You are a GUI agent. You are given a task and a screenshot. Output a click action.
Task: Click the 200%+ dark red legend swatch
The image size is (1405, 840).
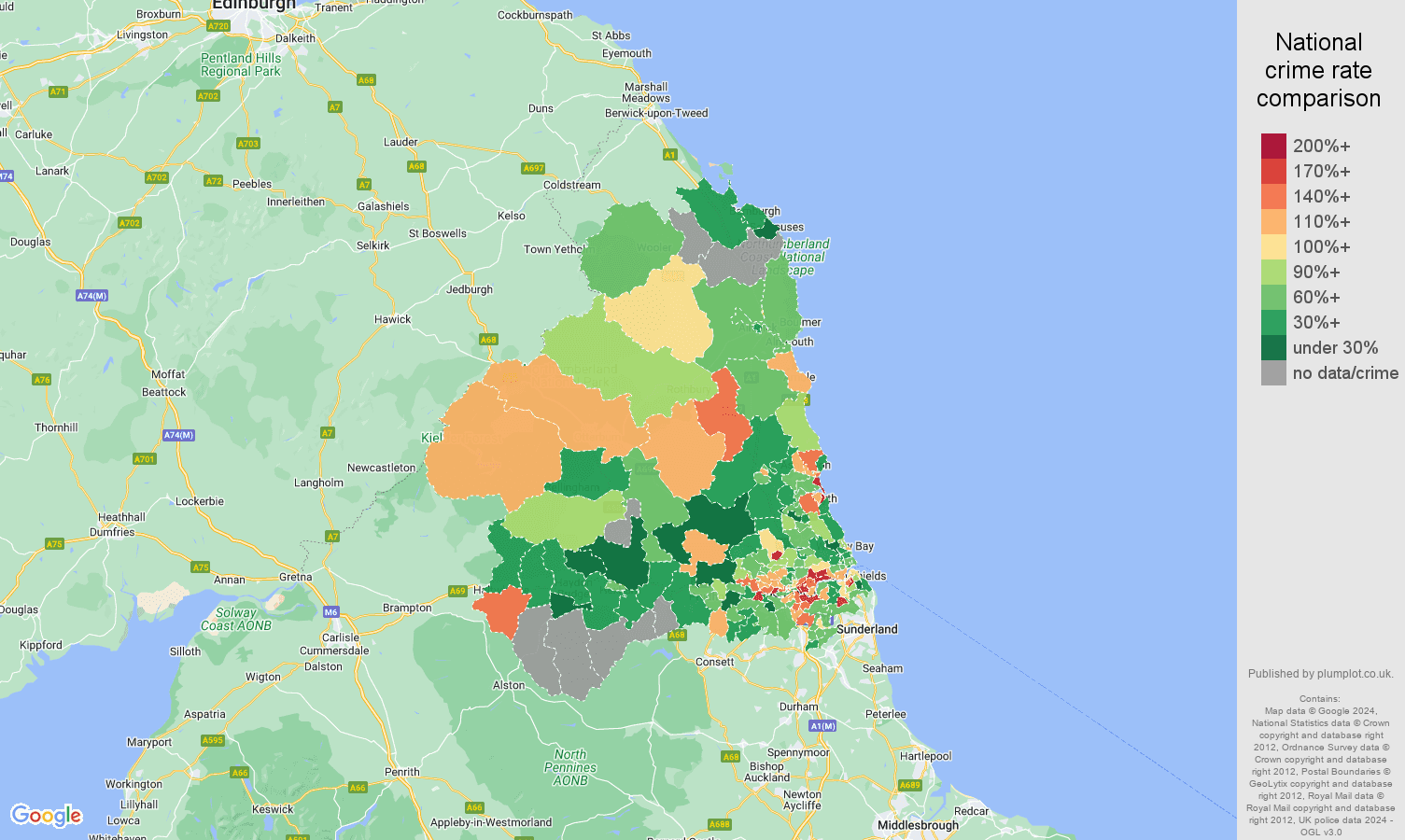(x=1273, y=147)
